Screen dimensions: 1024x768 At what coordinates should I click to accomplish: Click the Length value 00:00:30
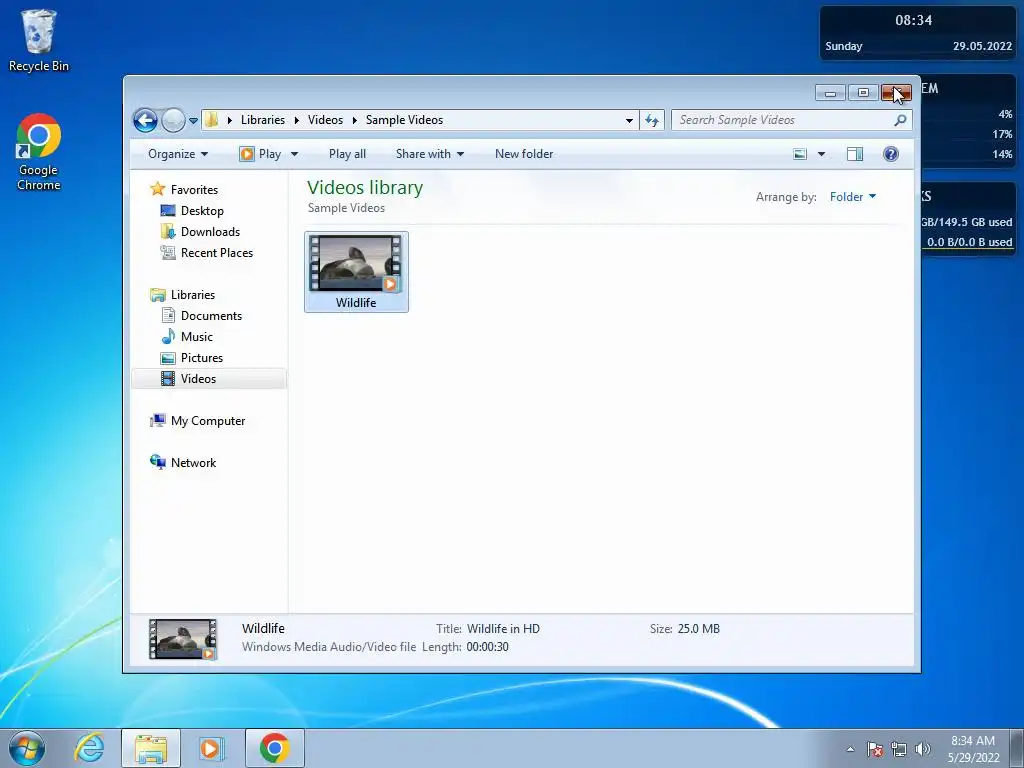(487, 647)
